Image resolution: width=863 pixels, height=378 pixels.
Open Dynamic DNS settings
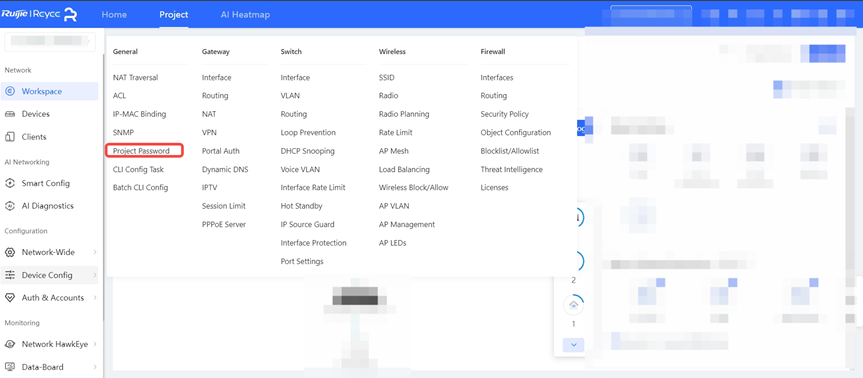pyautogui.click(x=225, y=169)
